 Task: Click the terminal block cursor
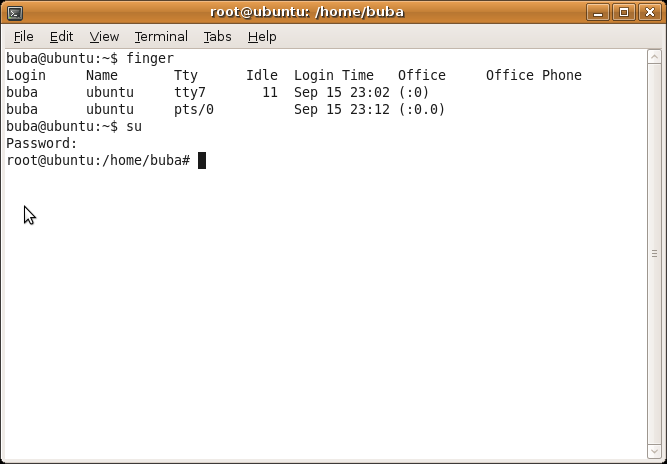coord(202,160)
